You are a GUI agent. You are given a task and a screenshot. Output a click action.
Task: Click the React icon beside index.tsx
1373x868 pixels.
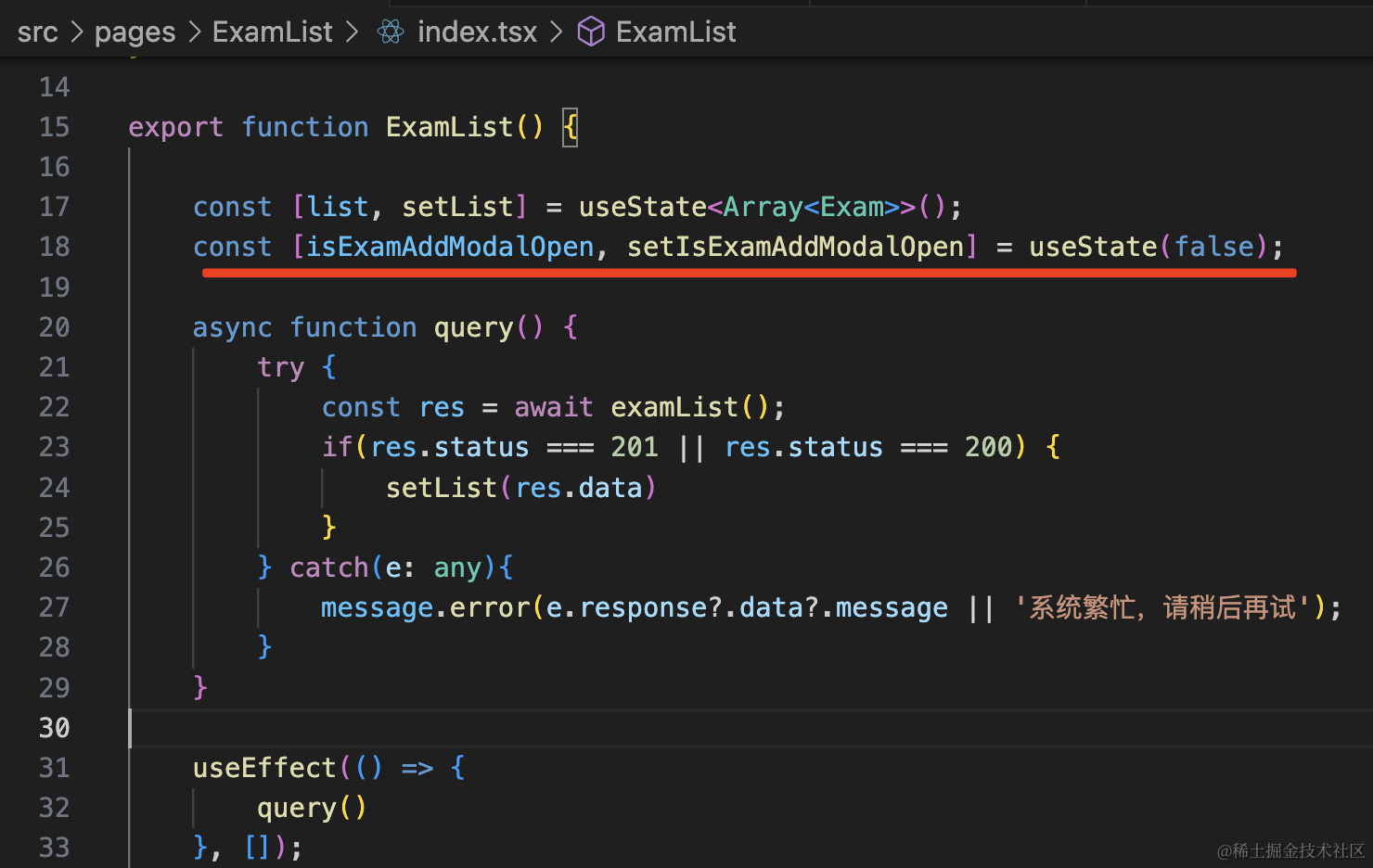(391, 32)
